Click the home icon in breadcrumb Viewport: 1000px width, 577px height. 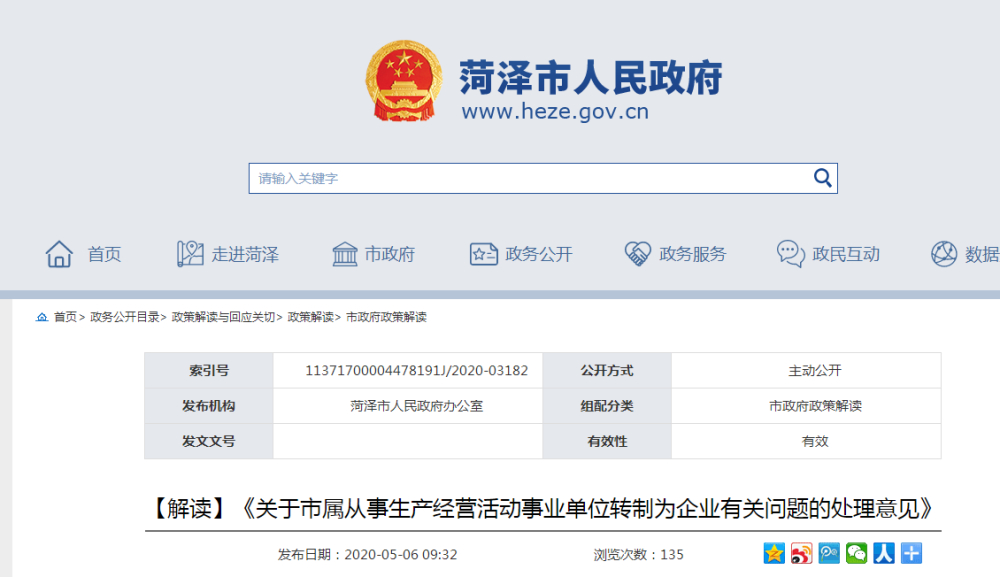coord(42,317)
